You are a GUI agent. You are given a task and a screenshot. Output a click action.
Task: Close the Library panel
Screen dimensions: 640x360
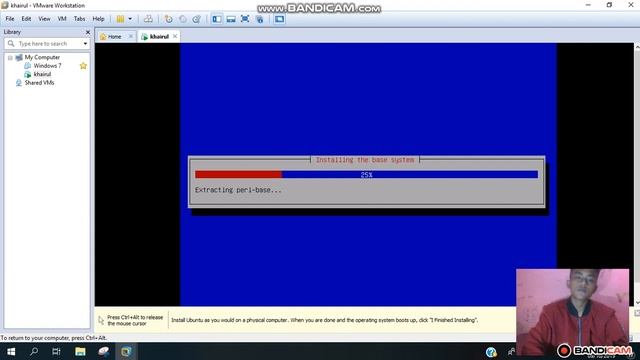(x=87, y=32)
